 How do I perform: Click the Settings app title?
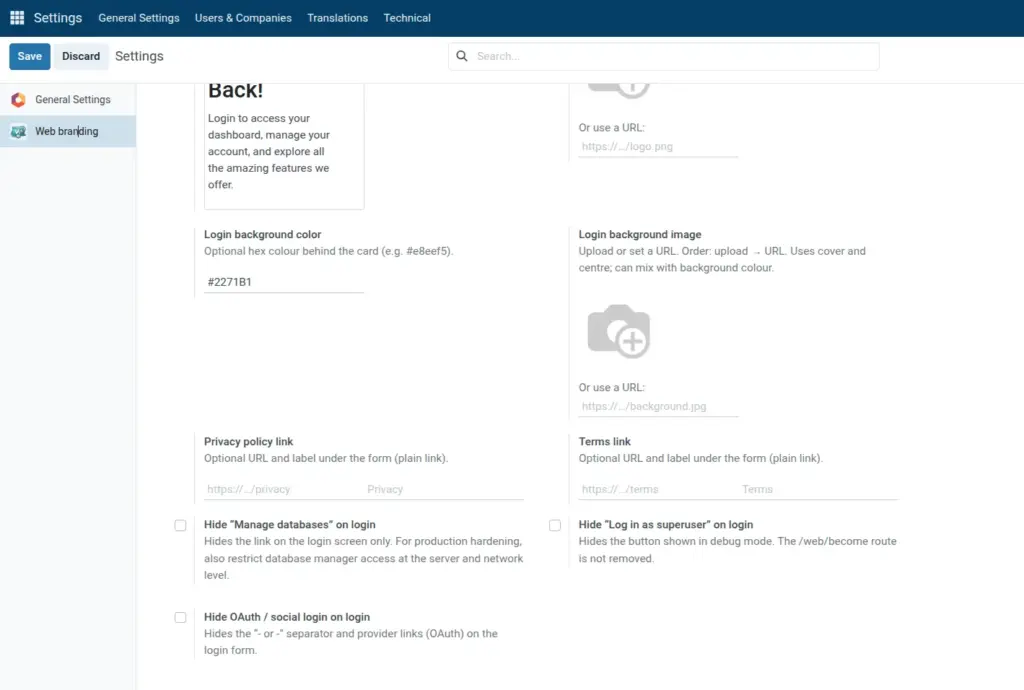click(57, 18)
